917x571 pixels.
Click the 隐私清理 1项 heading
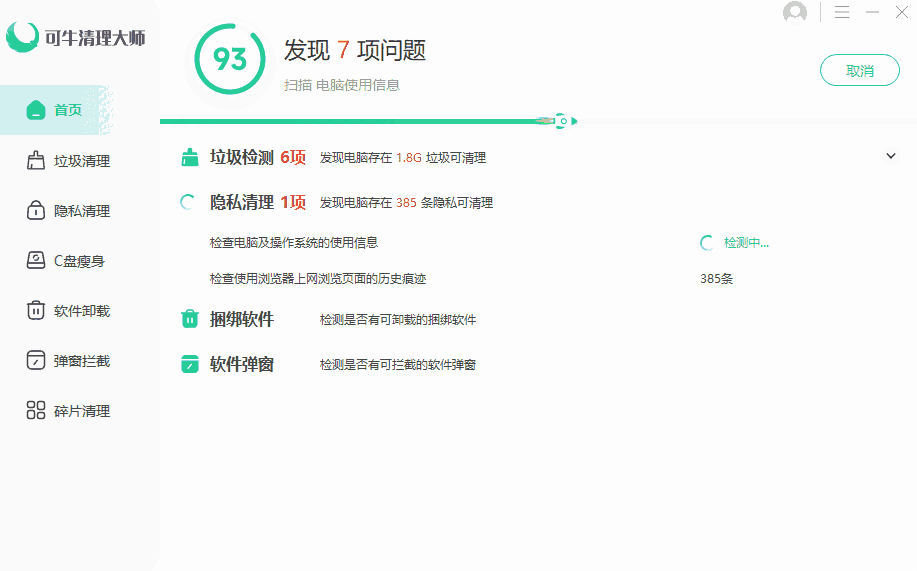coord(258,202)
